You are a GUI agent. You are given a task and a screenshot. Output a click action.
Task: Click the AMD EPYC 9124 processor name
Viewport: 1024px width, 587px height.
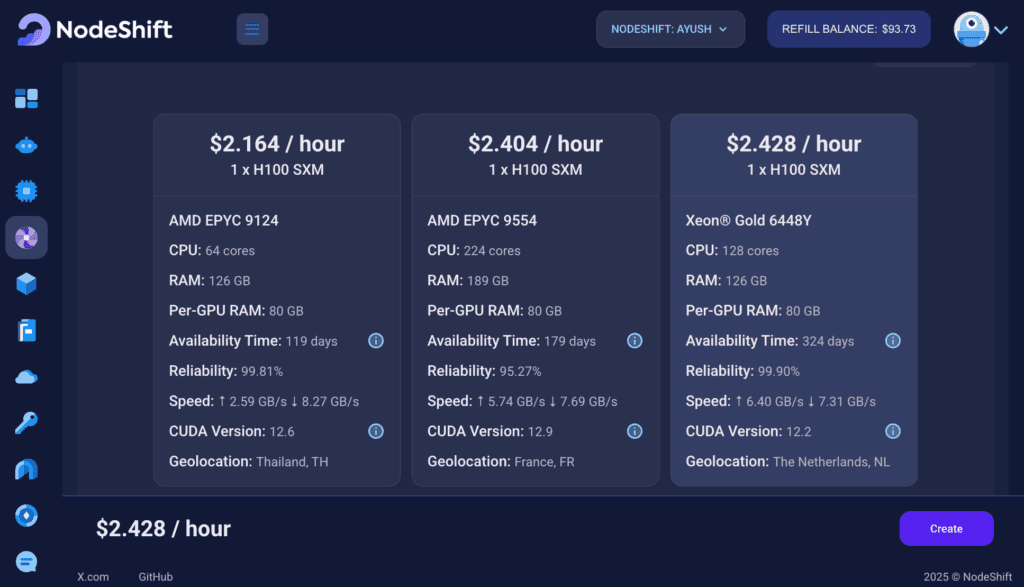click(224, 221)
